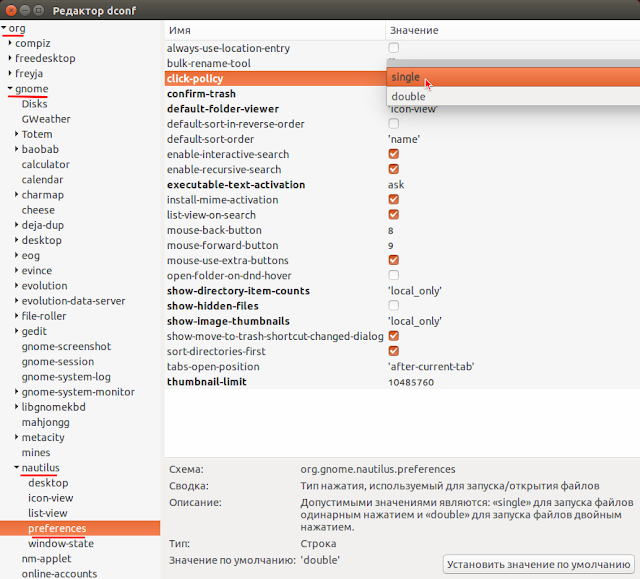Collapse the gnome tree node
The height and width of the screenshot is (579, 640).
(x=10, y=89)
